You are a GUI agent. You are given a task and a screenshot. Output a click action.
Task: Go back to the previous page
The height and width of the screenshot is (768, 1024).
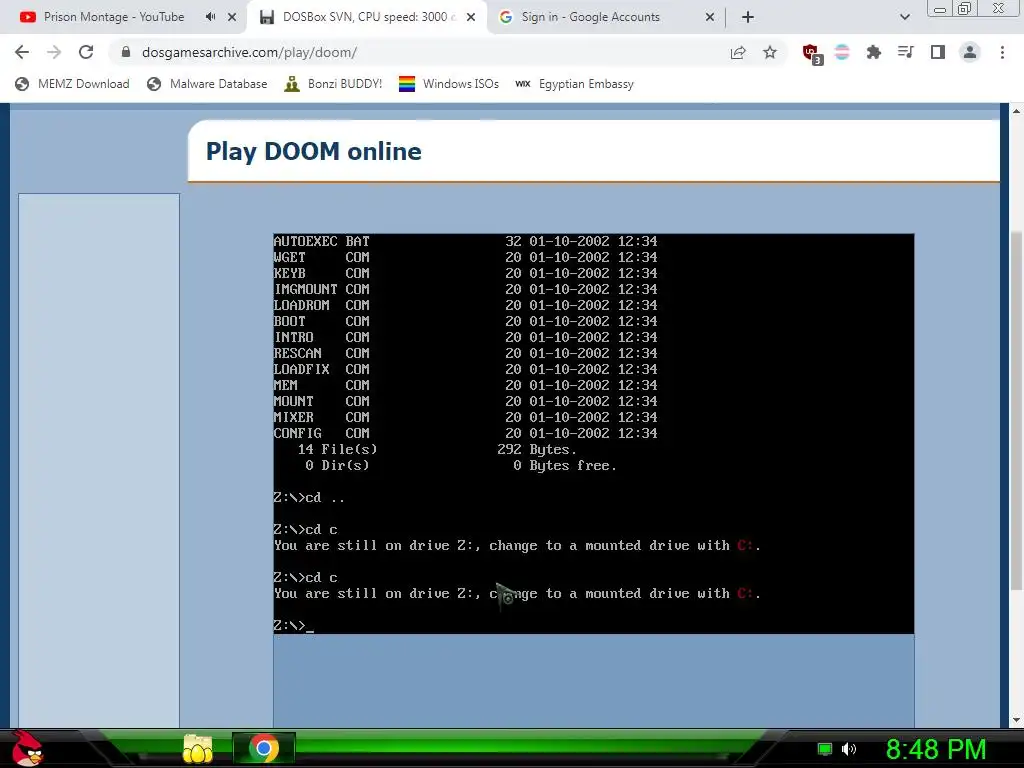22,52
